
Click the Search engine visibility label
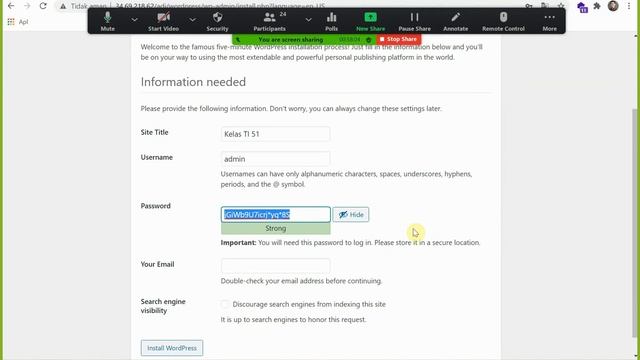[x=163, y=306]
